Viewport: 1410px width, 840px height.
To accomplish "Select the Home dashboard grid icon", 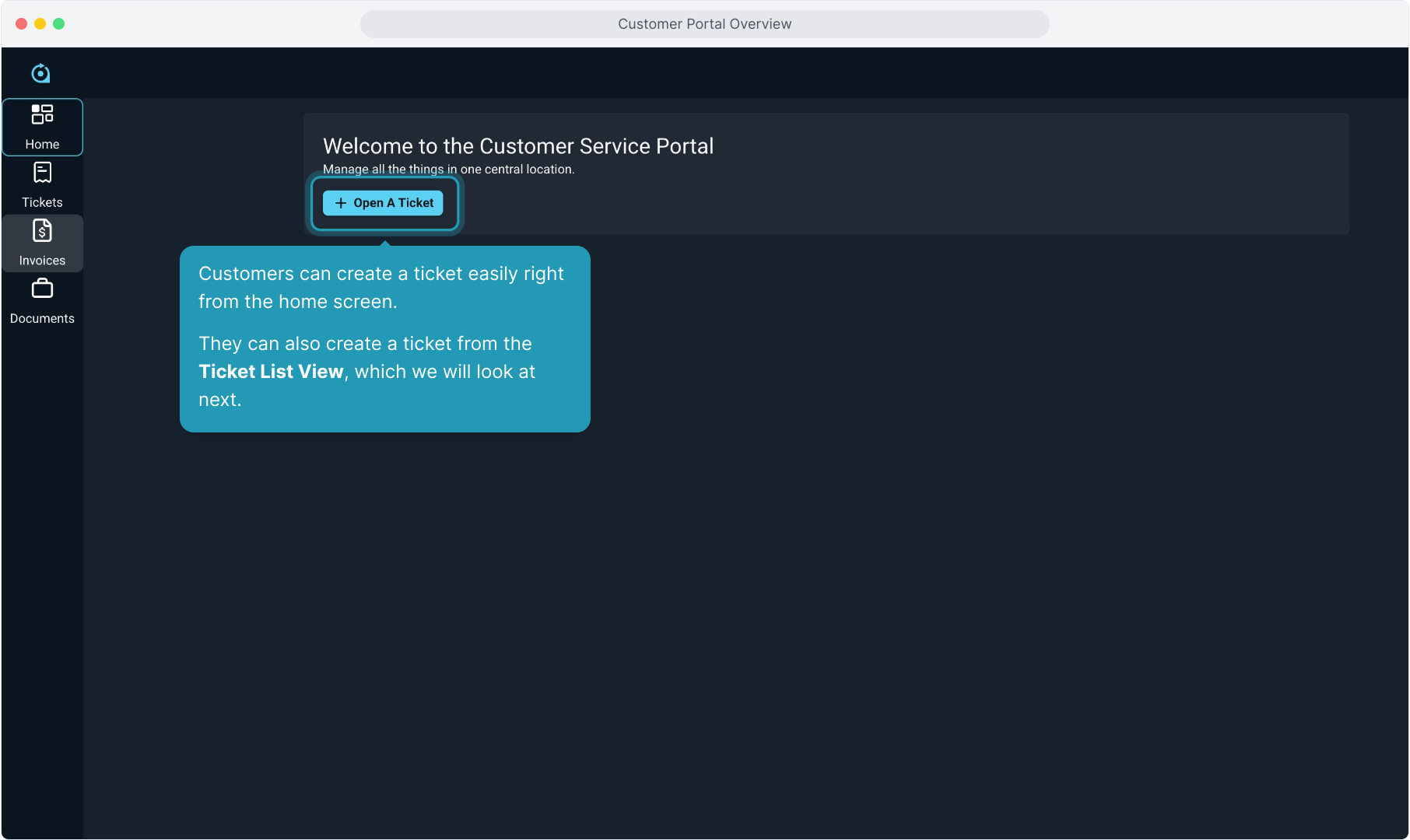I will point(42,114).
